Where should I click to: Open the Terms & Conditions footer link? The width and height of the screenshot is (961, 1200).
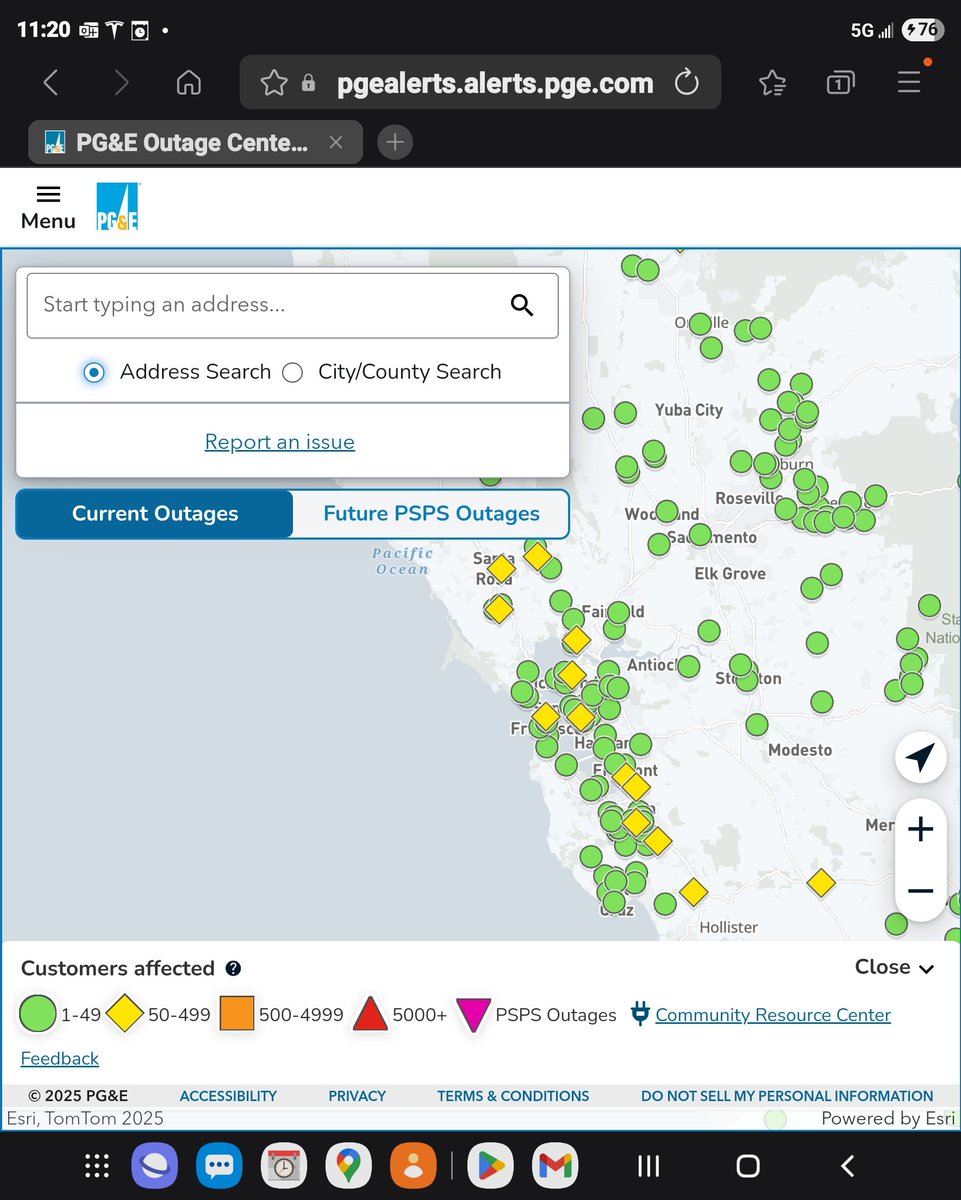pos(513,1096)
